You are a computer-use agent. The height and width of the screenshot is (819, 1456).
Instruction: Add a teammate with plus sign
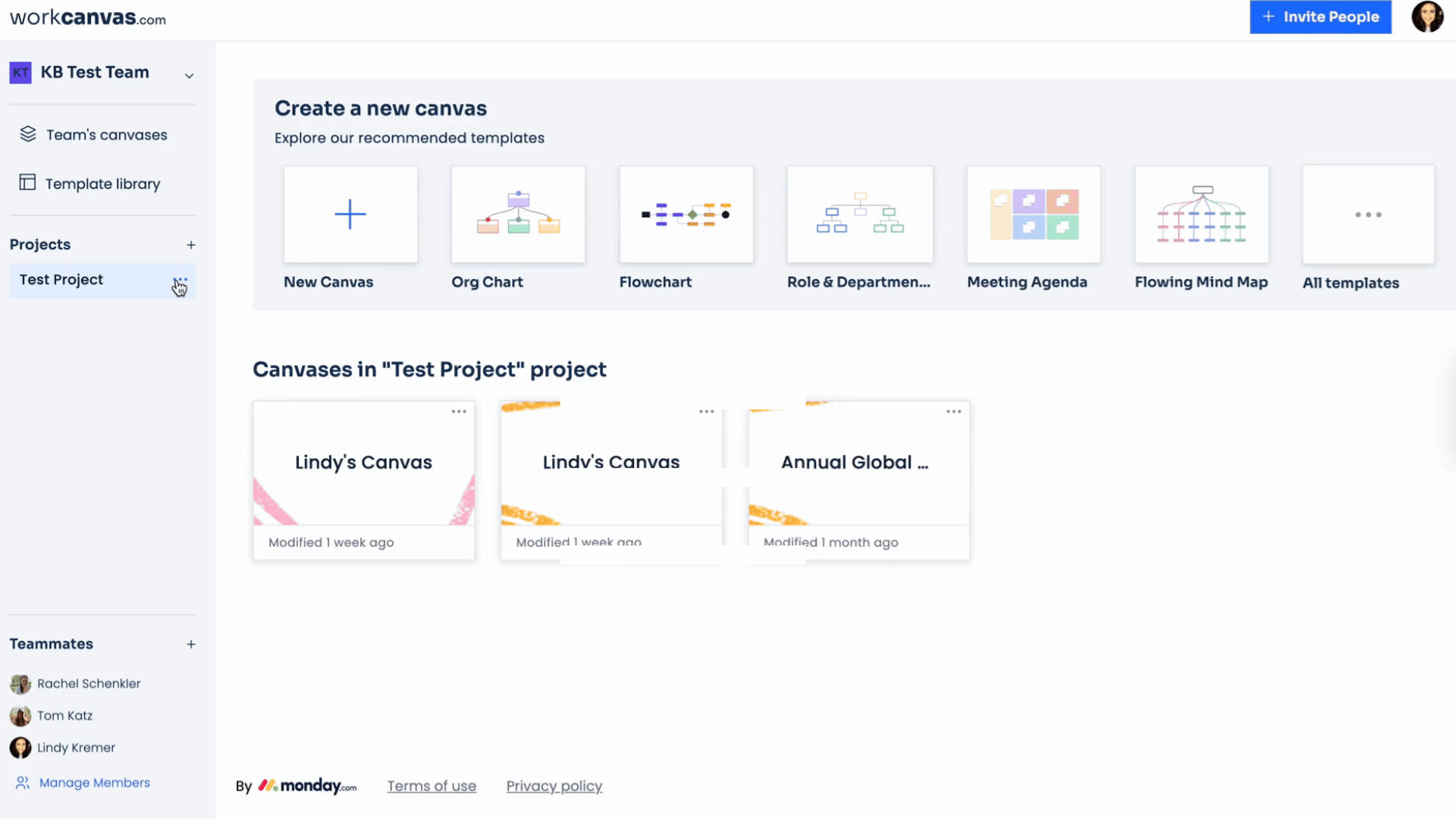pos(191,644)
